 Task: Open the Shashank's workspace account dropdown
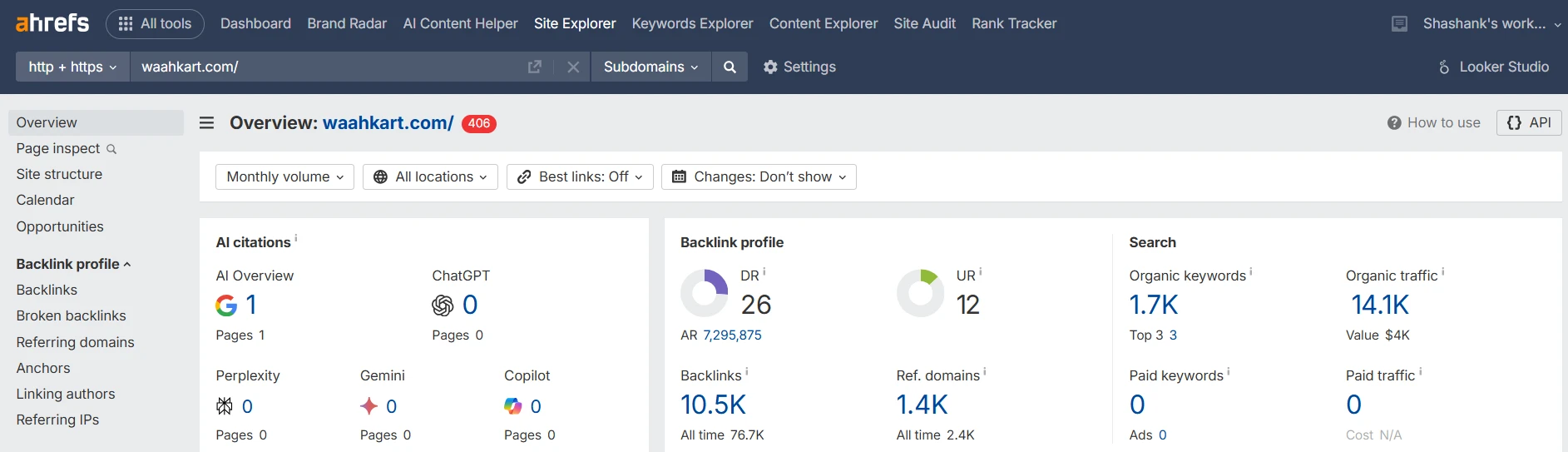pyautogui.click(x=1492, y=24)
